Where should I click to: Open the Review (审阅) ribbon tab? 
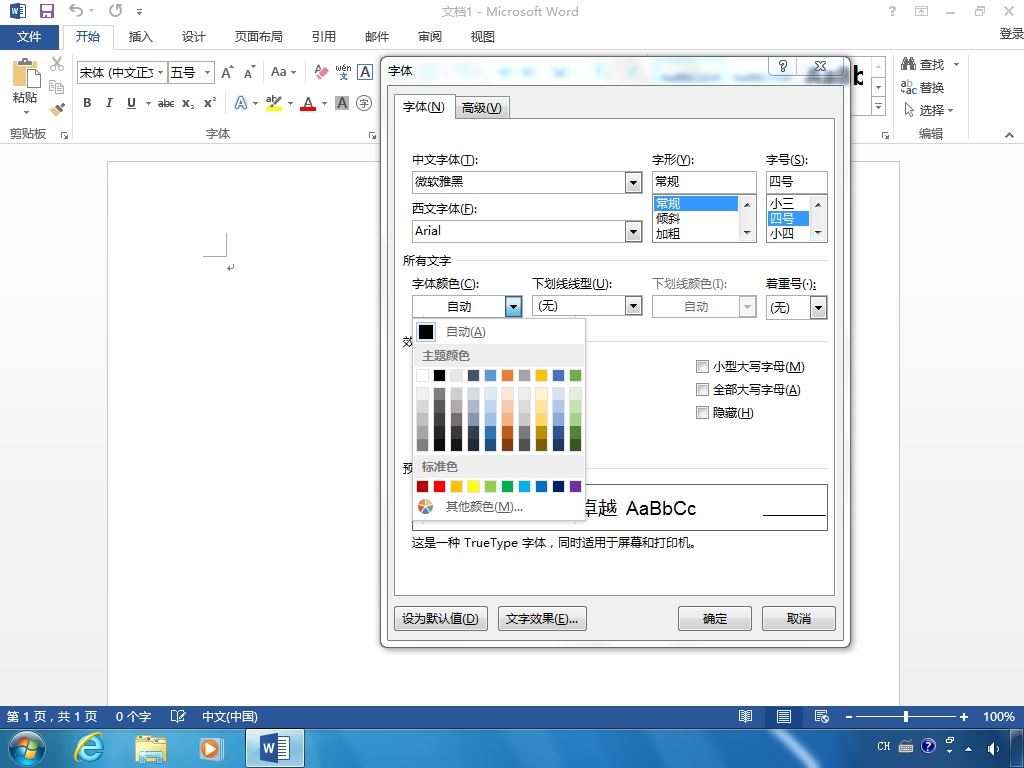coord(430,37)
